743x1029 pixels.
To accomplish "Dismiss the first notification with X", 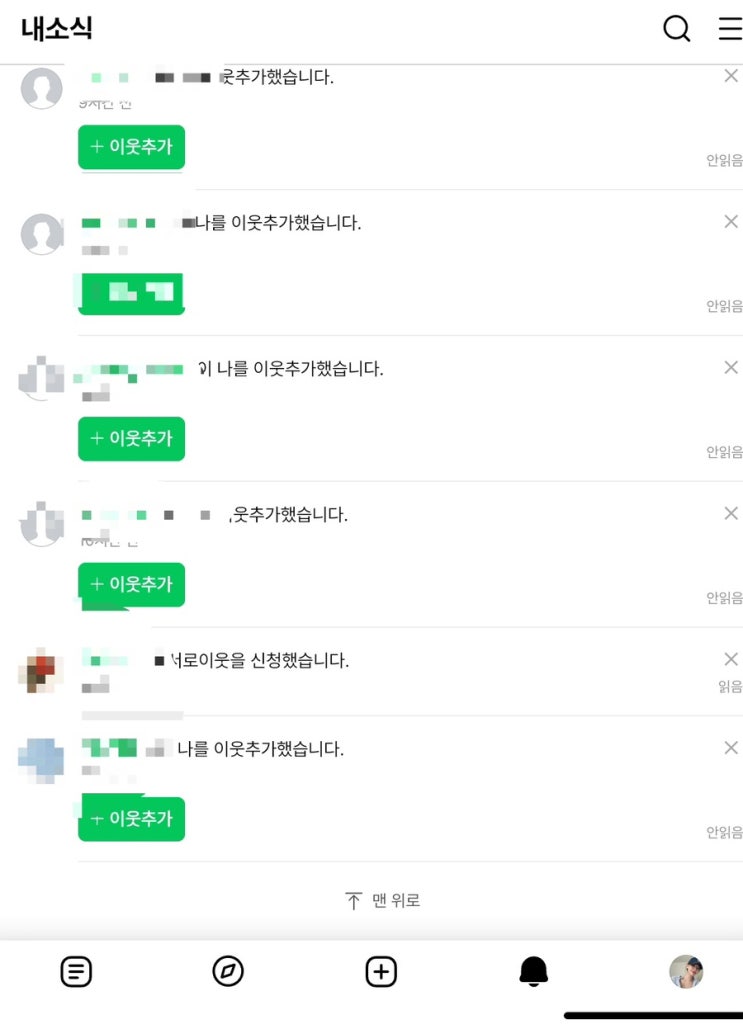I will [x=731, y=76].
